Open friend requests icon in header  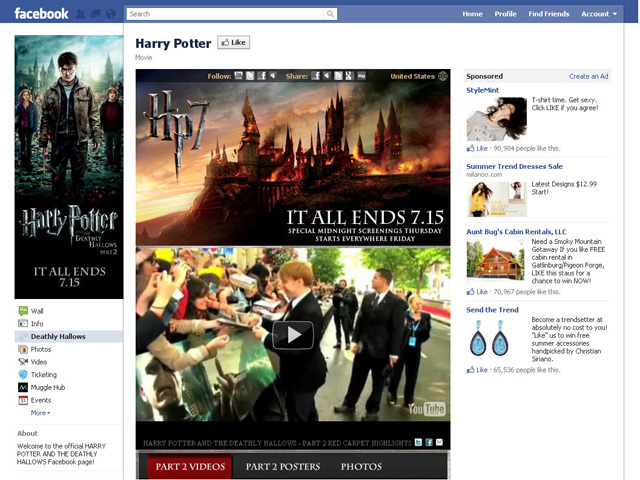[81, 14]
